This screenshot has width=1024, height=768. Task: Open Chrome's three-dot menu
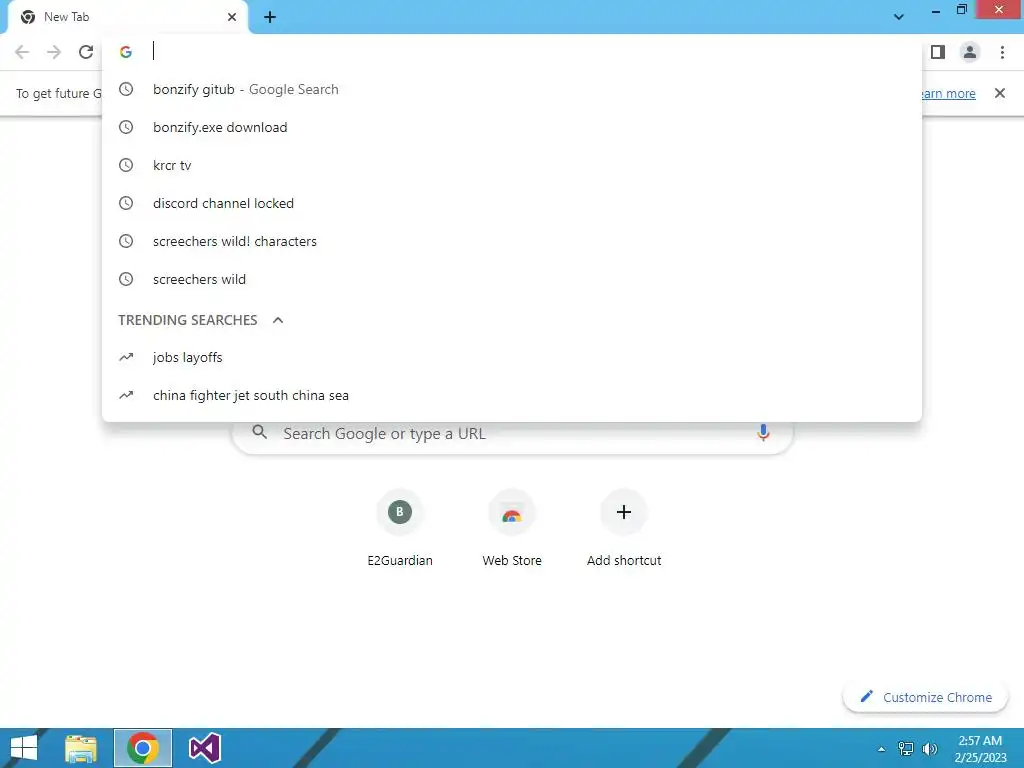[x=1002, y=52]
